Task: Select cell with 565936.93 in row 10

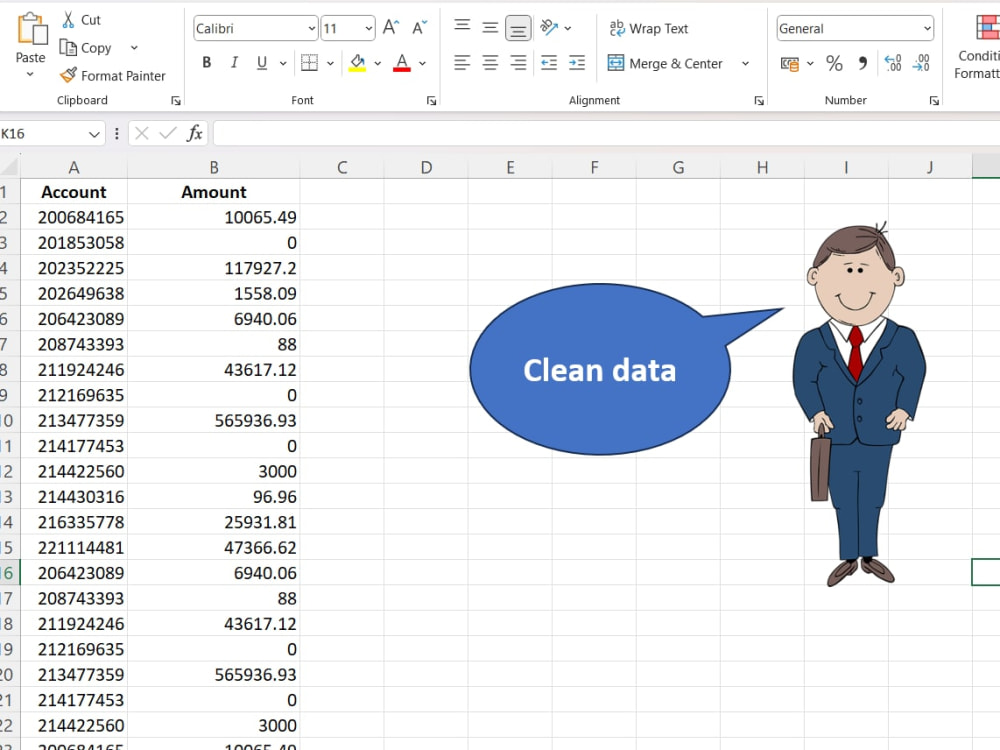Action: 214,420
